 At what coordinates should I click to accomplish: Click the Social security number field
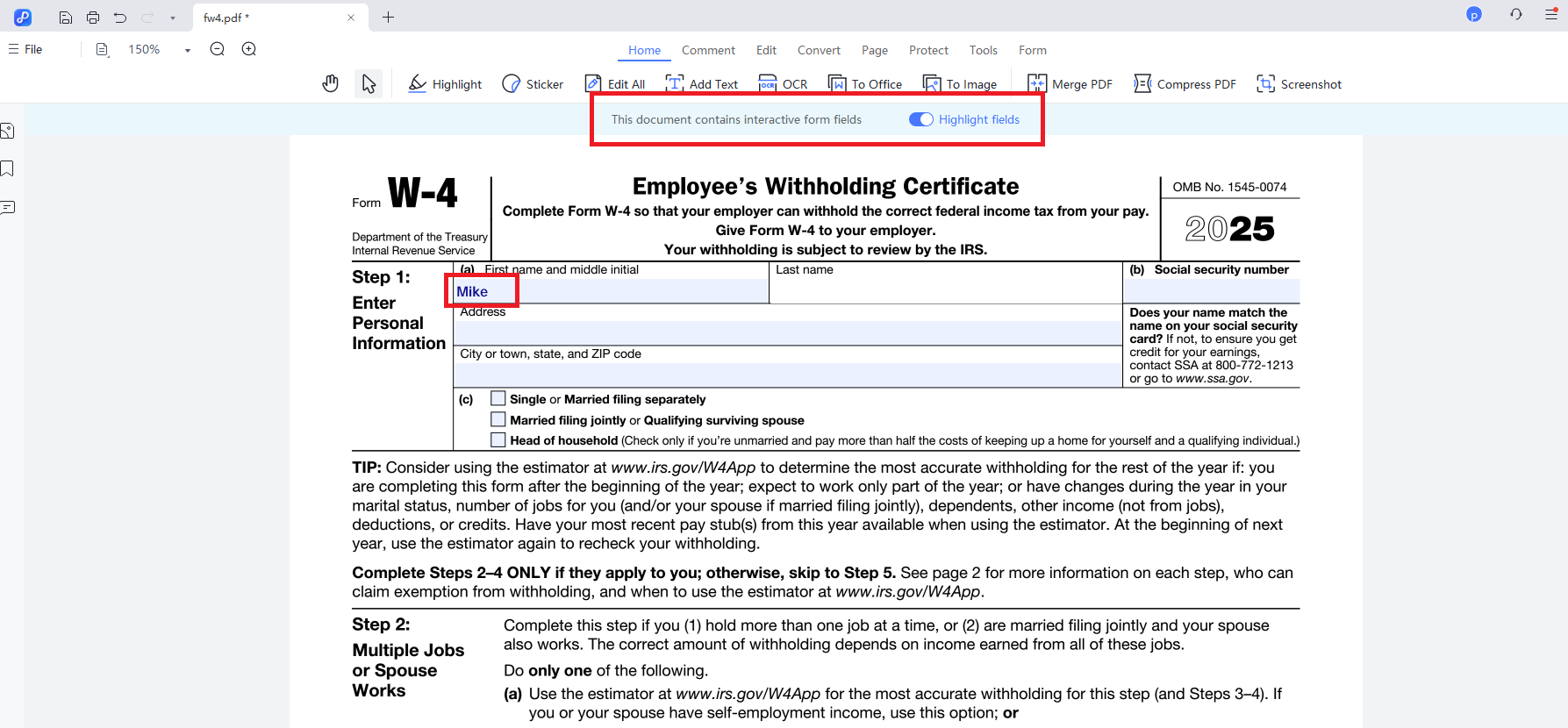1212,291
